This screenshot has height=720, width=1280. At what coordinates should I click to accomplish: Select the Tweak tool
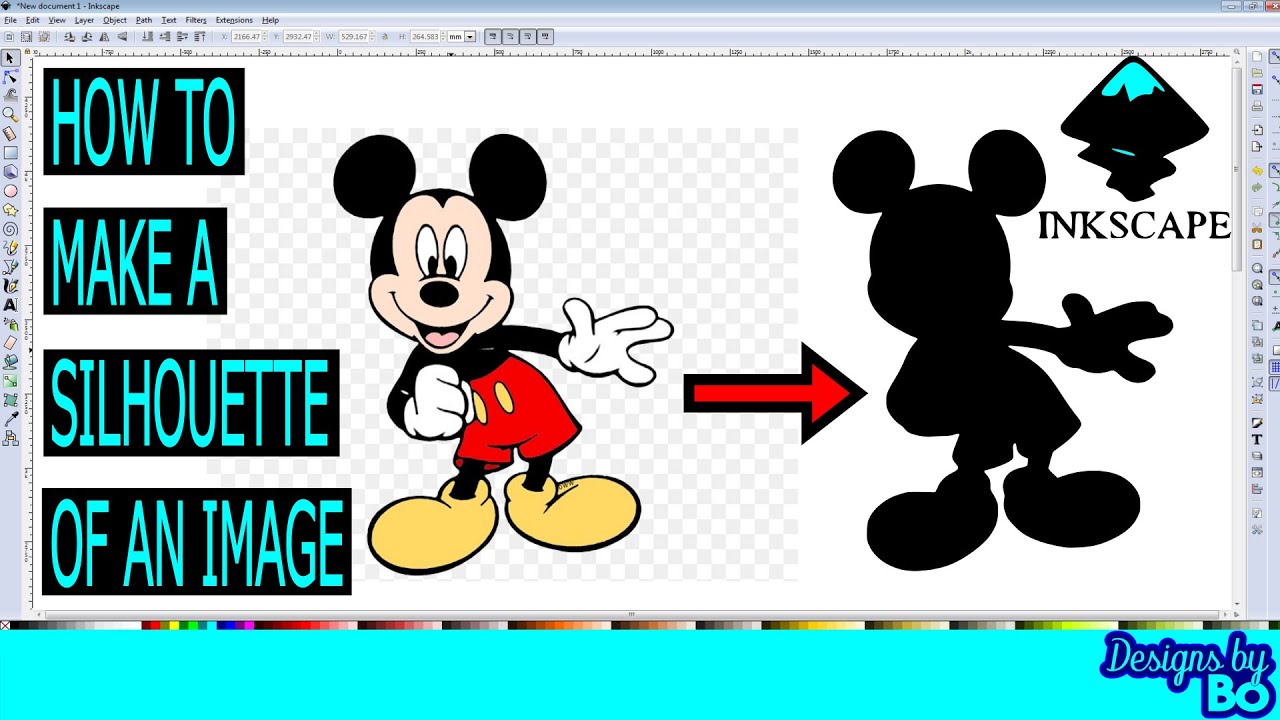coord(10,95)
